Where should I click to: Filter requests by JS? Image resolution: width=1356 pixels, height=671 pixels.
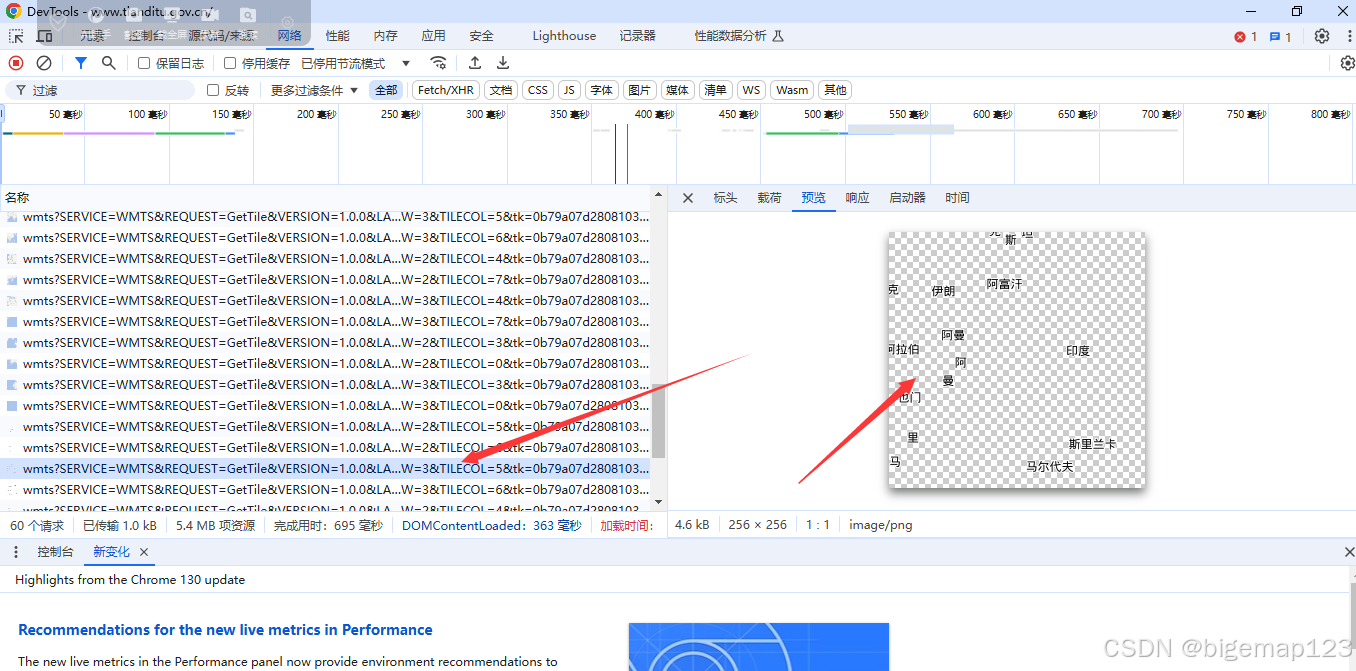coord(569,90)
